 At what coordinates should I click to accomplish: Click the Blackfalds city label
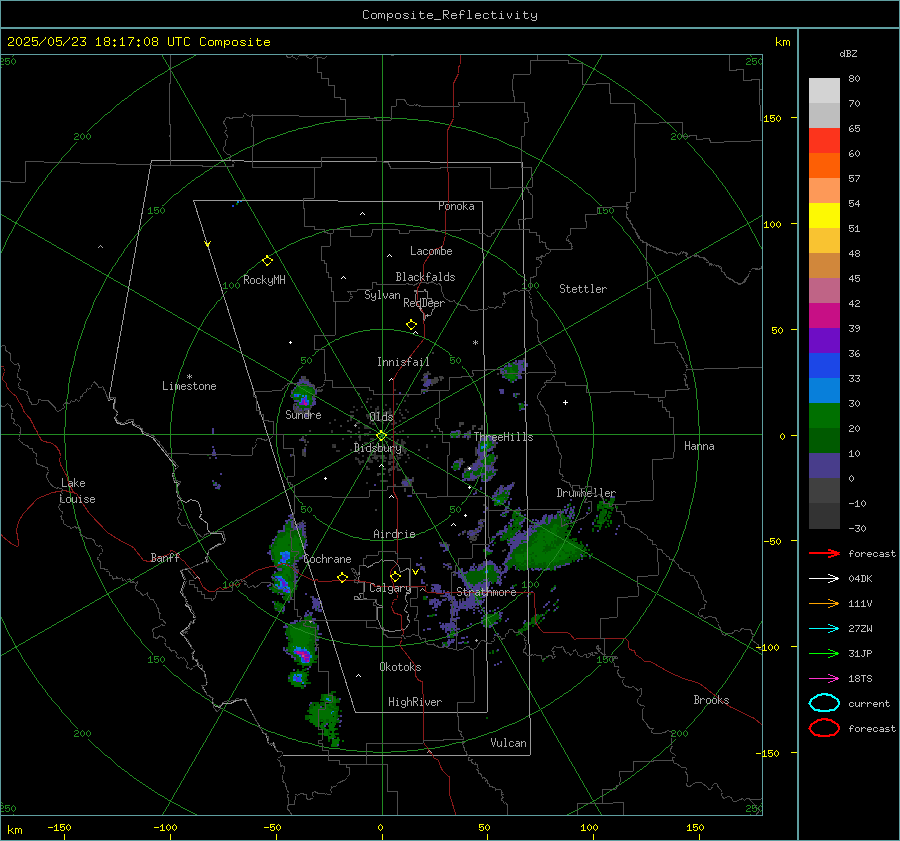(x=425, y=277)
